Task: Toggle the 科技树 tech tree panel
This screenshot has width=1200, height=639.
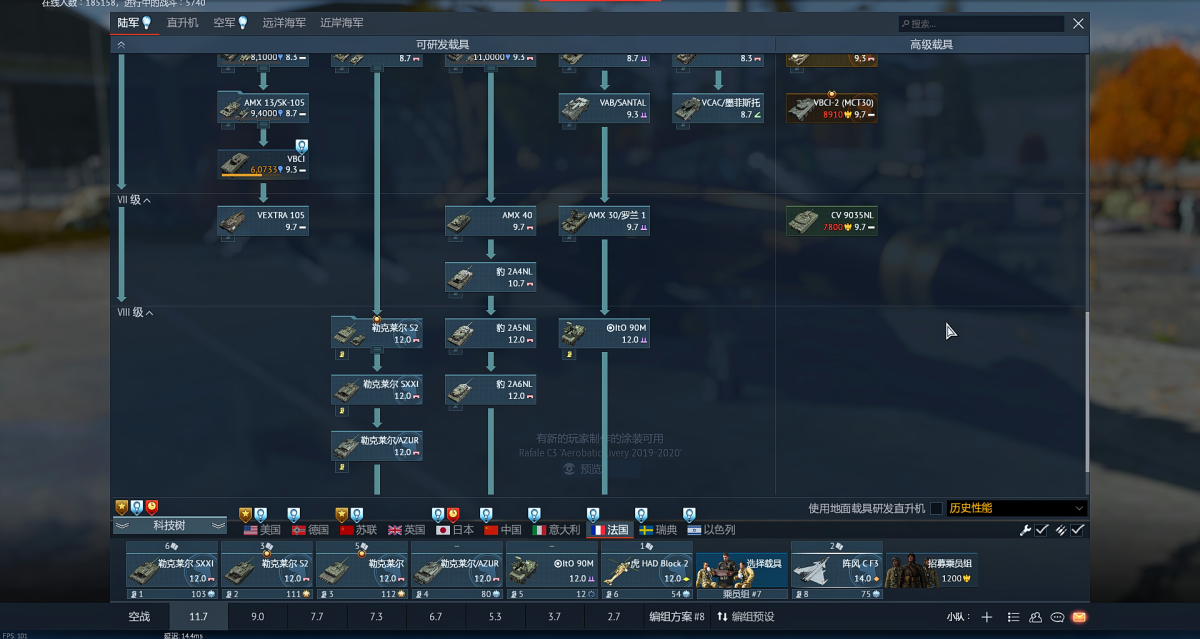Action: click(170, 525)
